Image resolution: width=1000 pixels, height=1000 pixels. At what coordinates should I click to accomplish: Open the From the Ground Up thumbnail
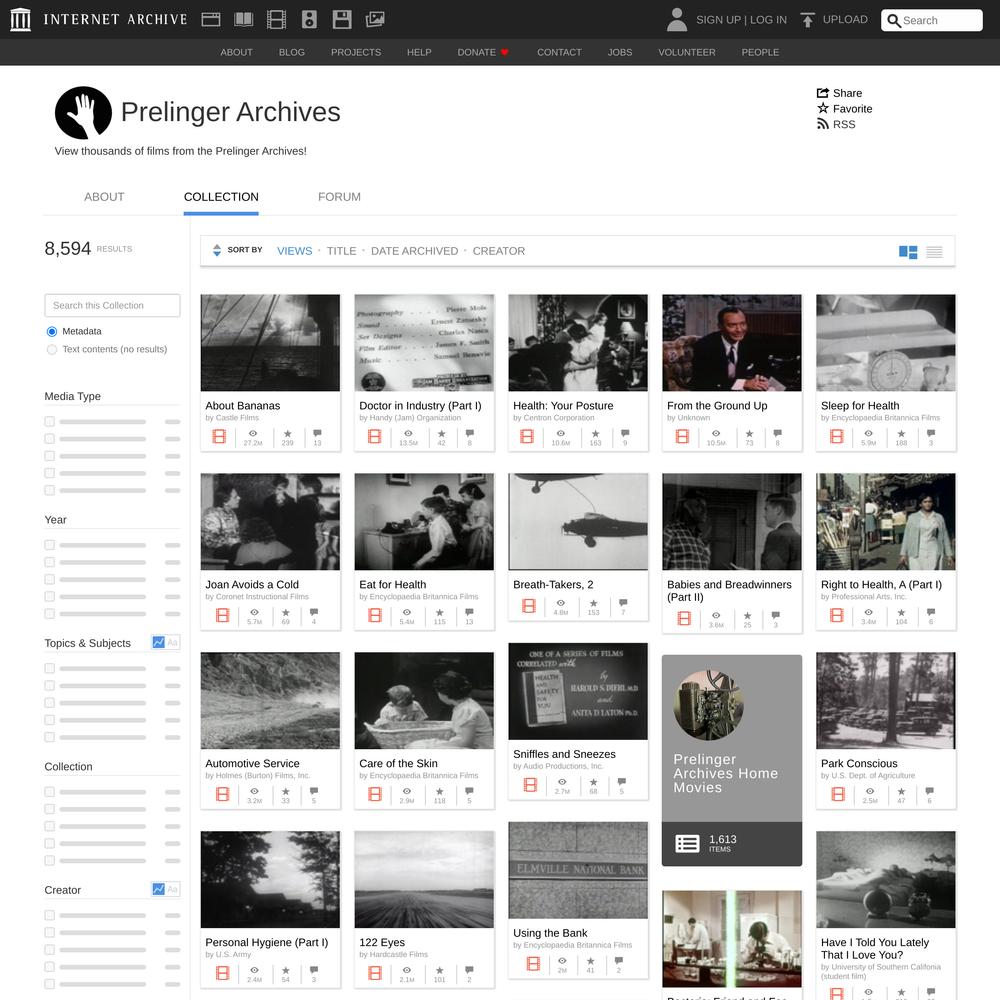click(x=732, y=343)
